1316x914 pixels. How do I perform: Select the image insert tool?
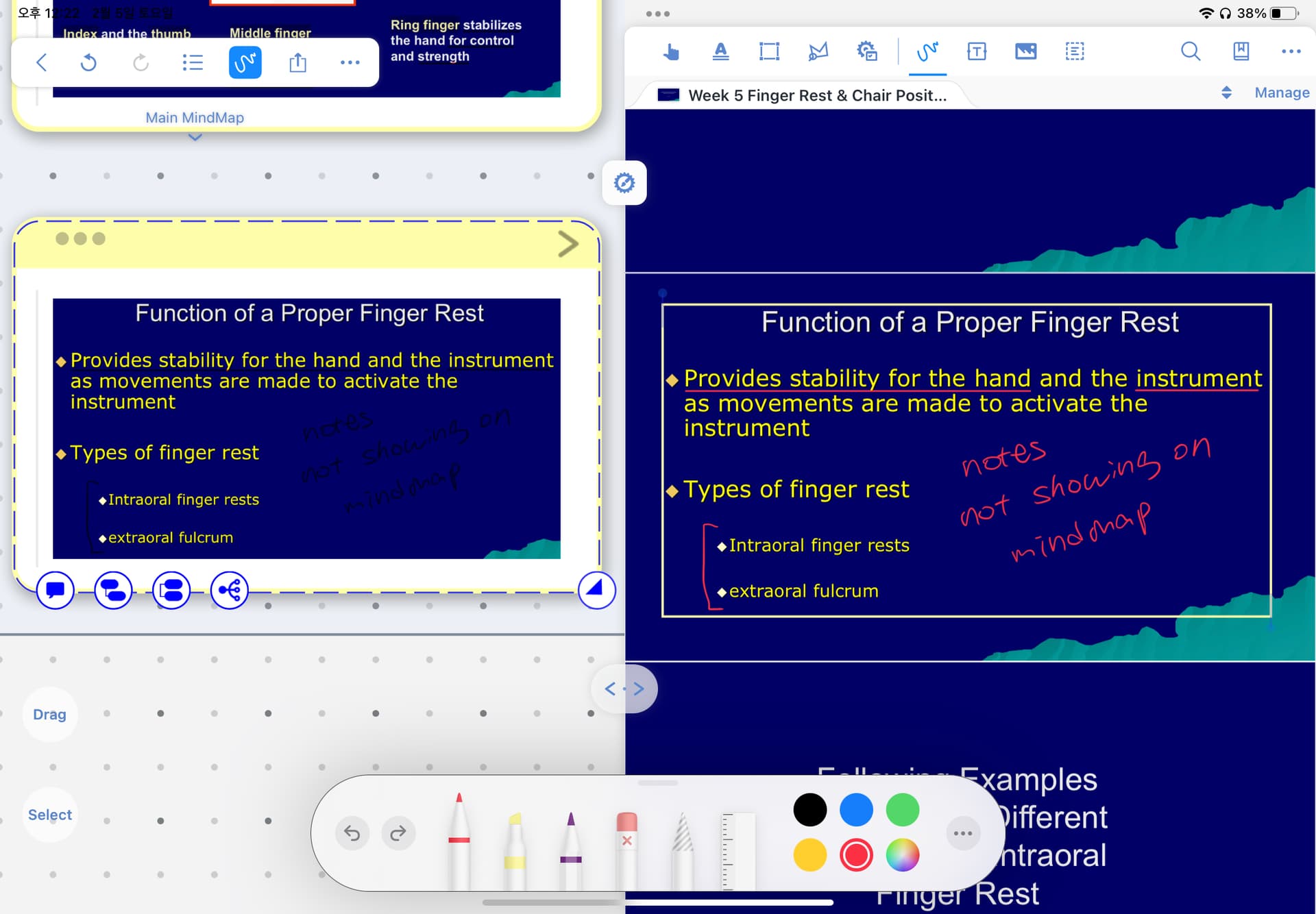1025,51
